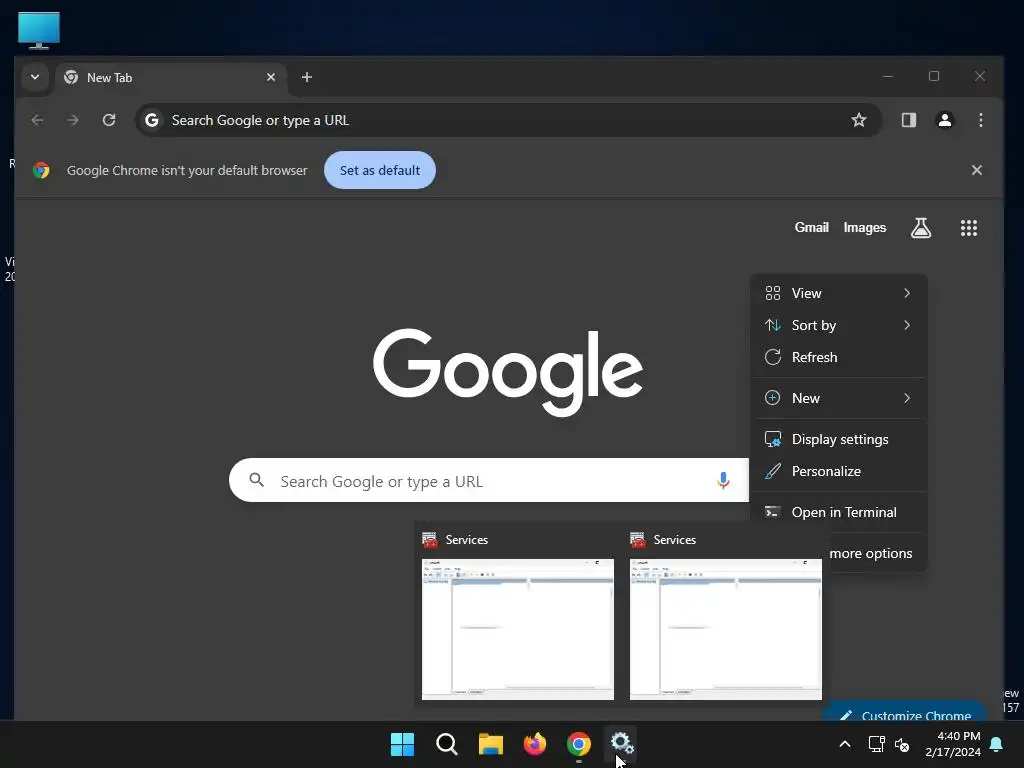The height and width of the screenshot is (768, 1024).
Task: Open the Chrome profile avatar
Action: pyautogui.click(x=944, y=120)
